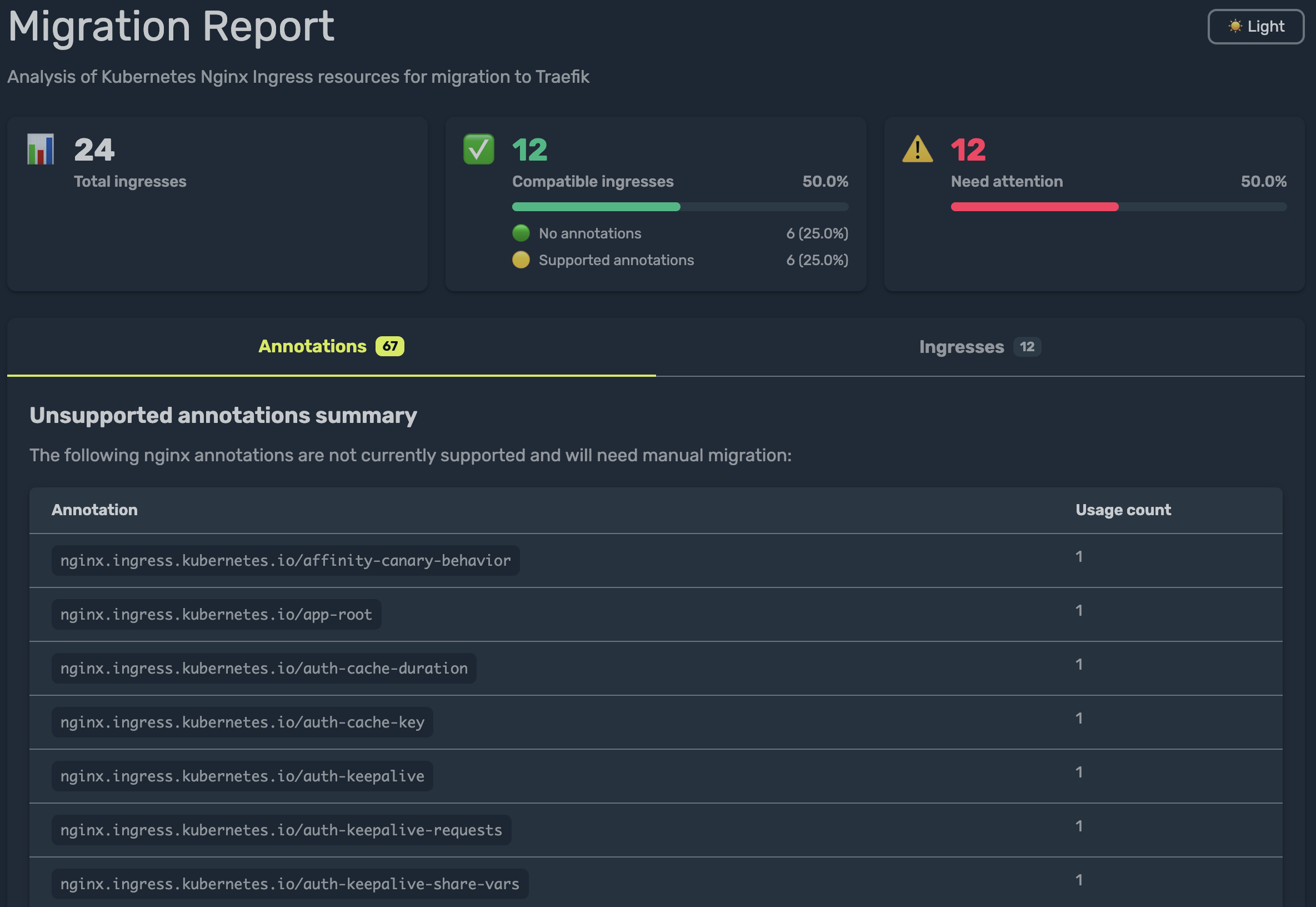Click the Need attention label

tap(1007, 181)
